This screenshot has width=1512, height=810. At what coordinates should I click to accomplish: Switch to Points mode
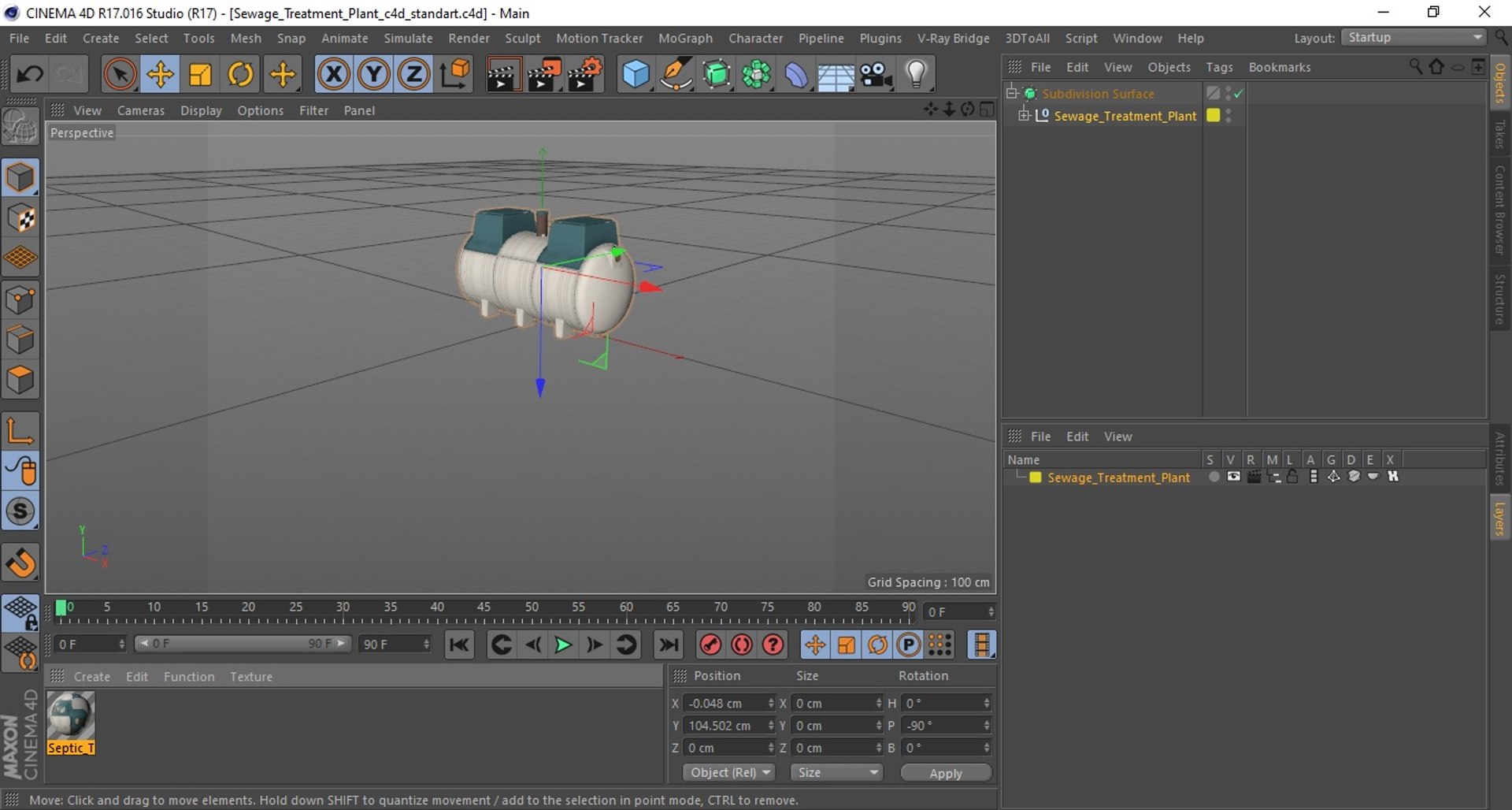[20, 300]
